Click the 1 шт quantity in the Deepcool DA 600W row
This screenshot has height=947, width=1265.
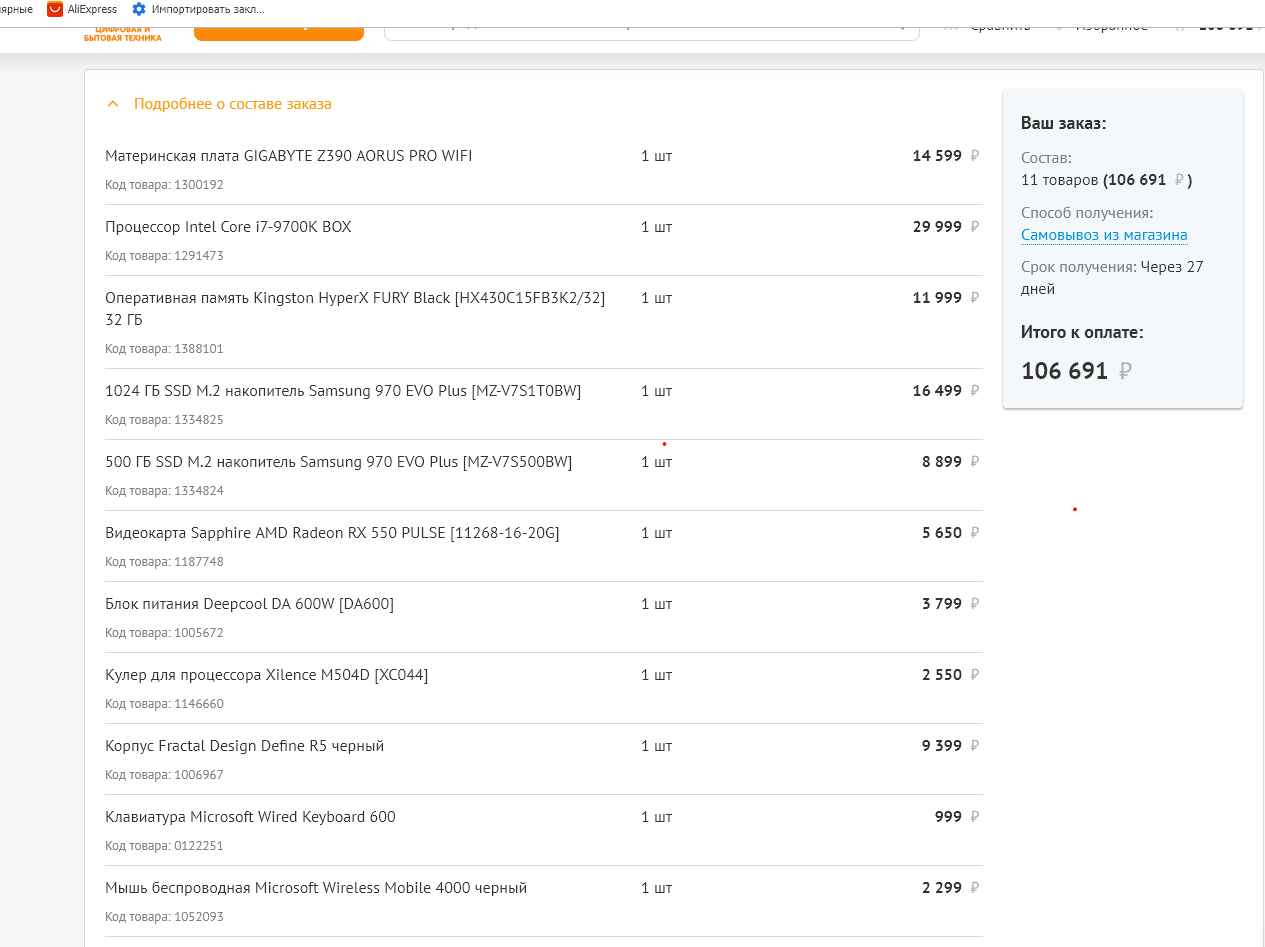point(657,604)
